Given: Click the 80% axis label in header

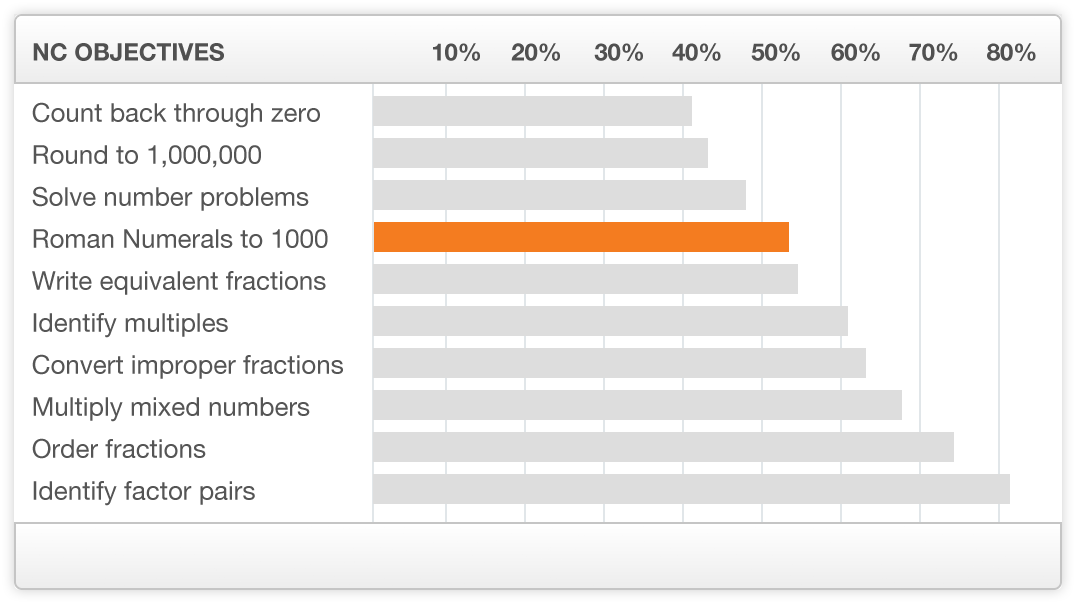Looking at the screenshot, I should [1011, 53].
